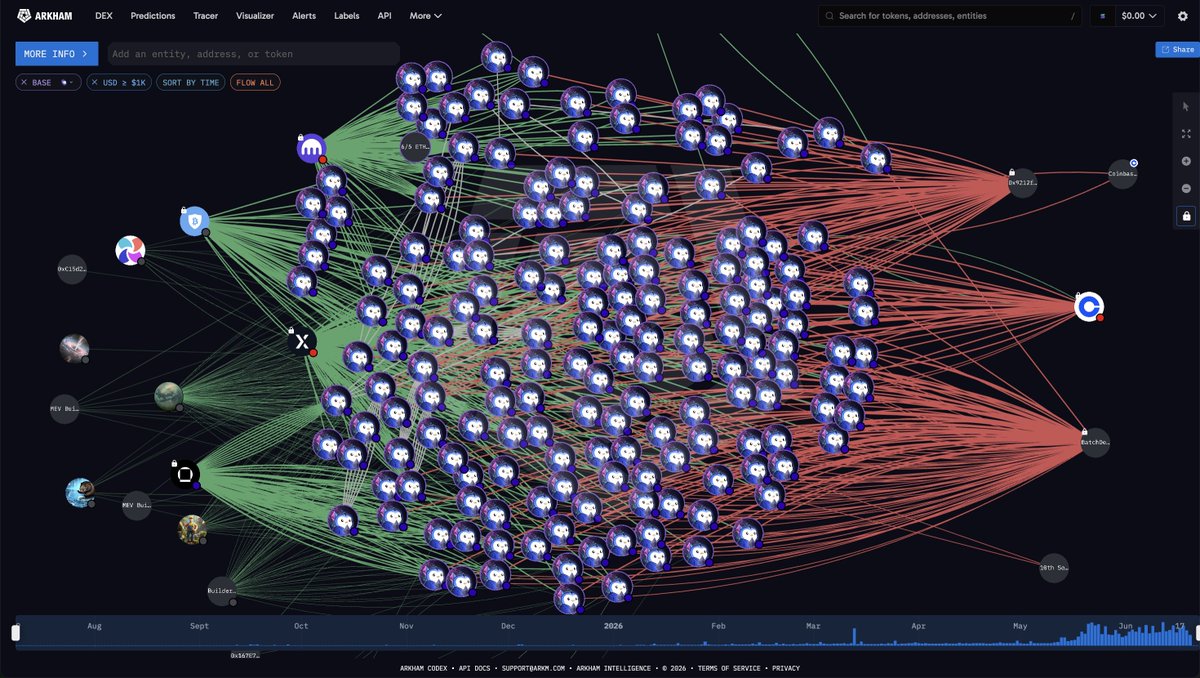1200x678 pixels.
Task: Open the BASE chain selector dropdown
Action: 68,83
